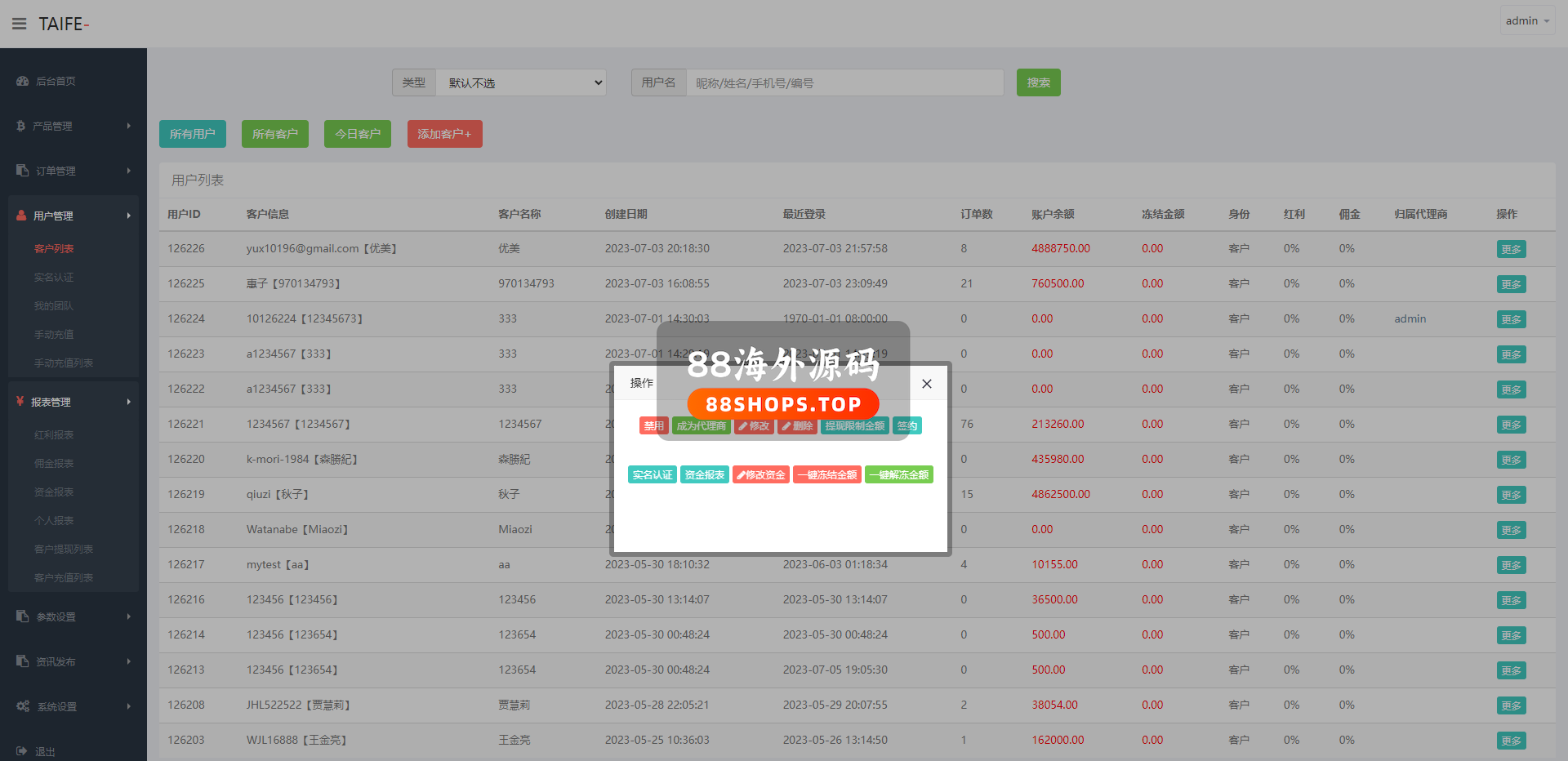Open the admin account dropdown
The image size is (1568, 761).
[1526, 21]
